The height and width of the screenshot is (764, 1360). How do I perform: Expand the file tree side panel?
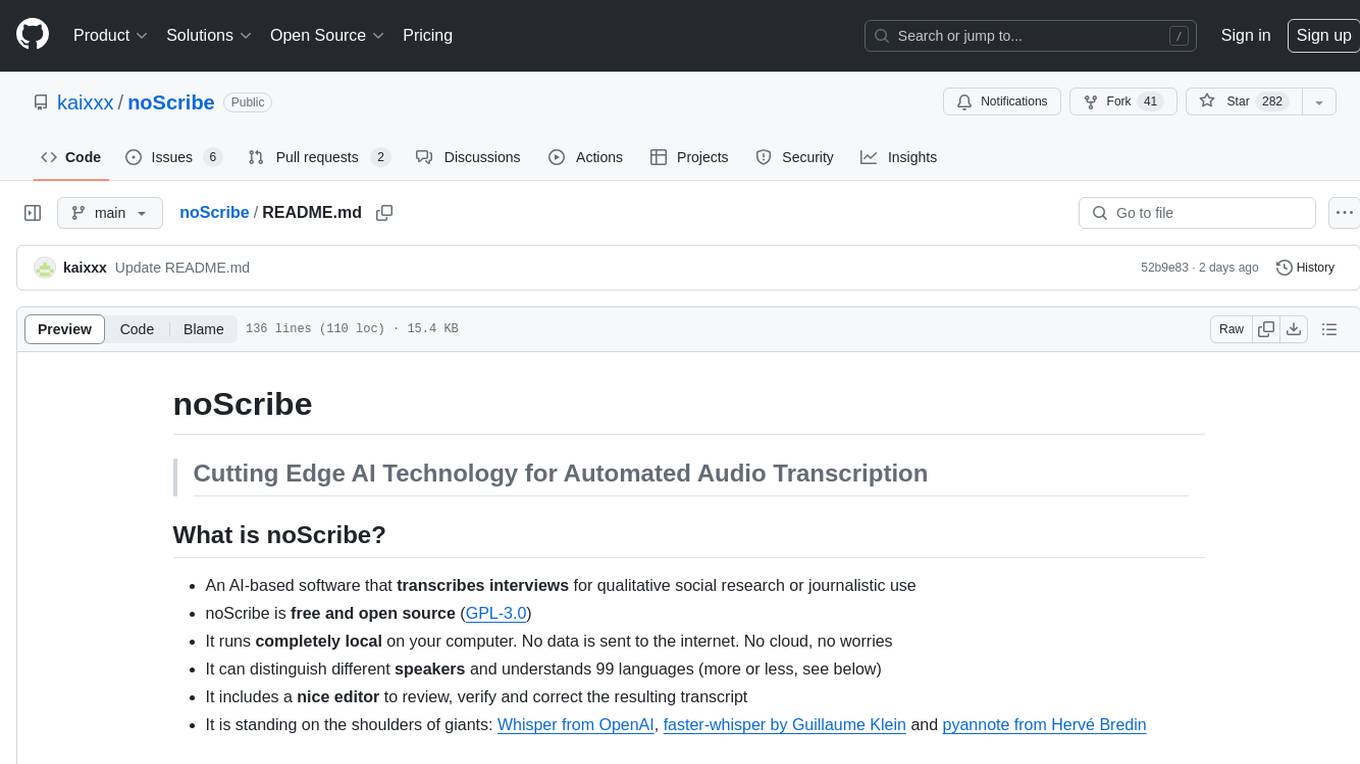point(32,213)
